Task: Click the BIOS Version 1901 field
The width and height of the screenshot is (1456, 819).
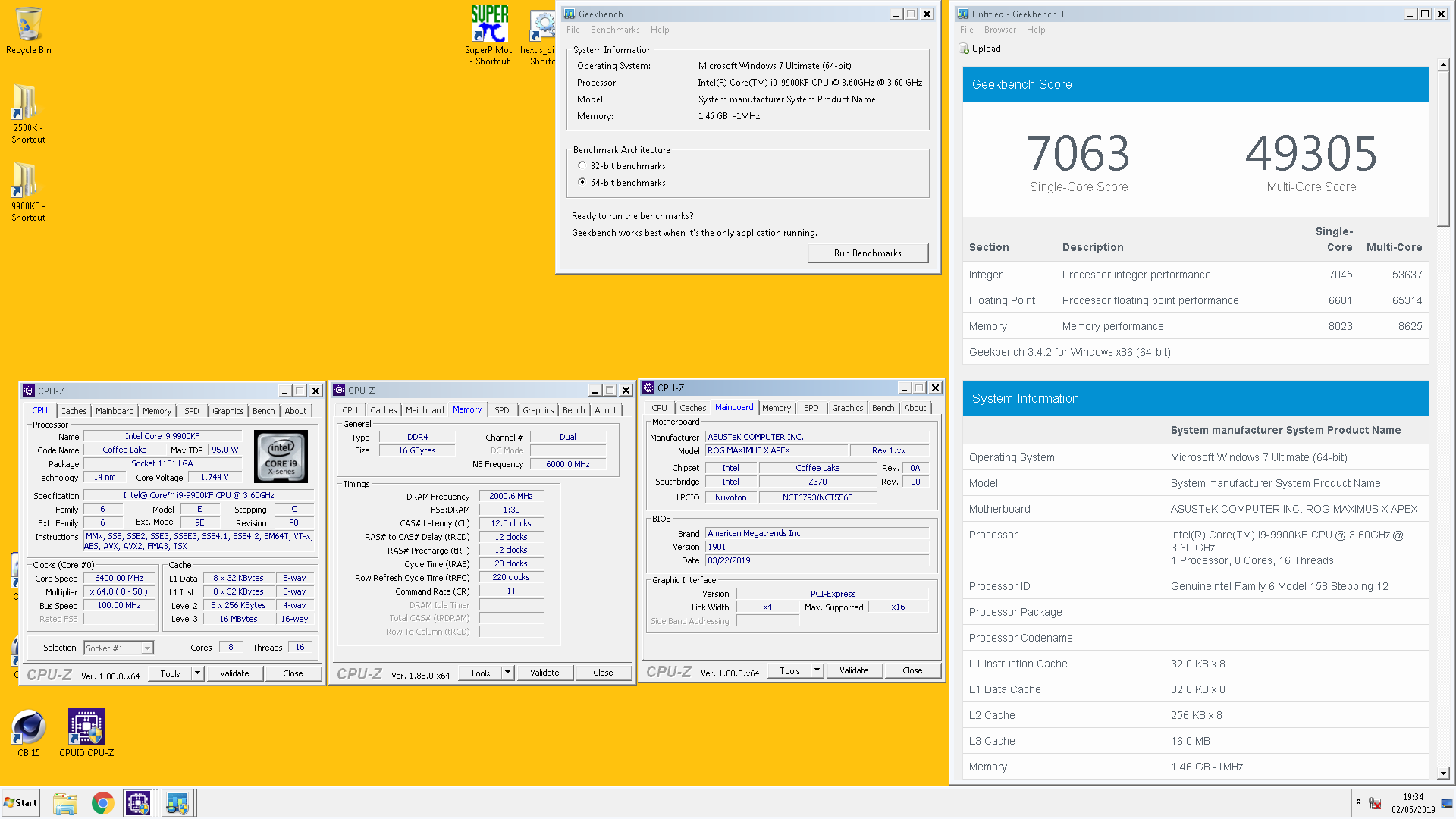Action: [x=817, y=547]
